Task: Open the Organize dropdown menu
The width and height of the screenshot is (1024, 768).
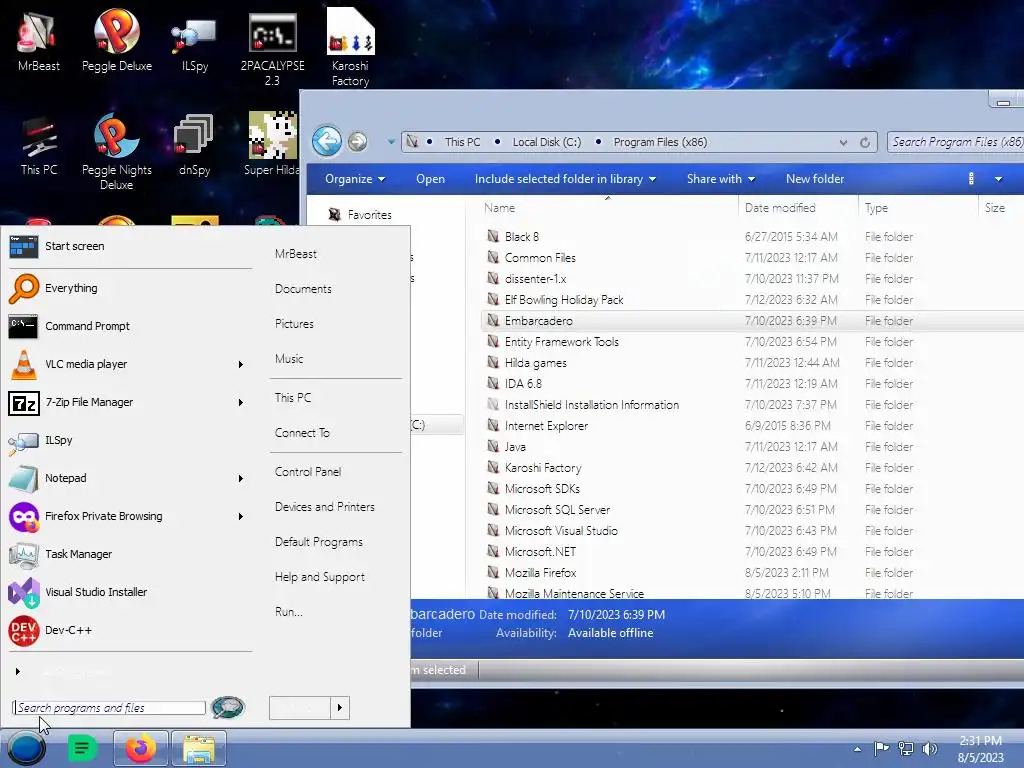Action: [355, 179]
